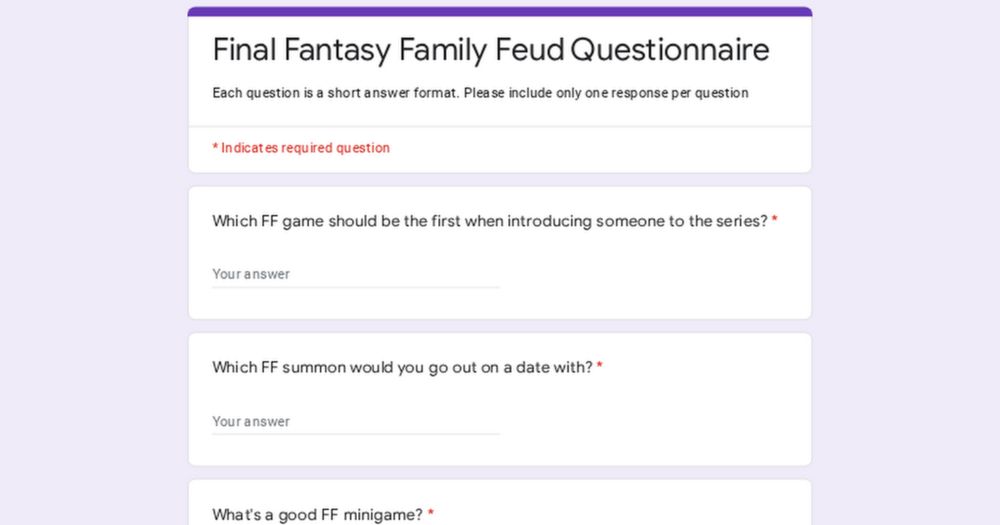Click the gap between the first and second question cards
The height and width of the screenshot is (525, 1000).
pos(500,326)
